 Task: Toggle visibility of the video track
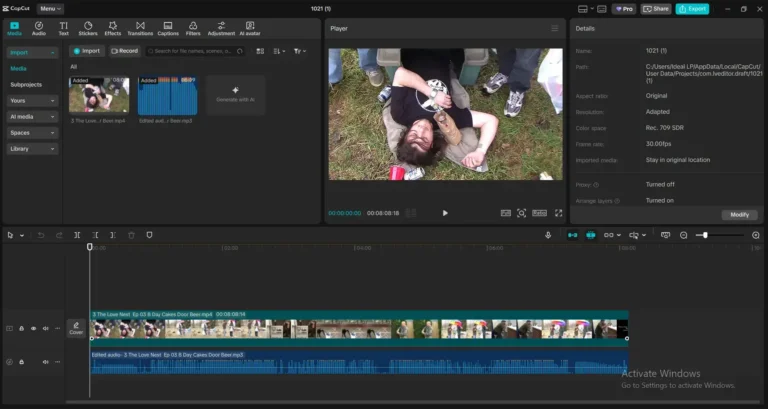pos(33,328)
